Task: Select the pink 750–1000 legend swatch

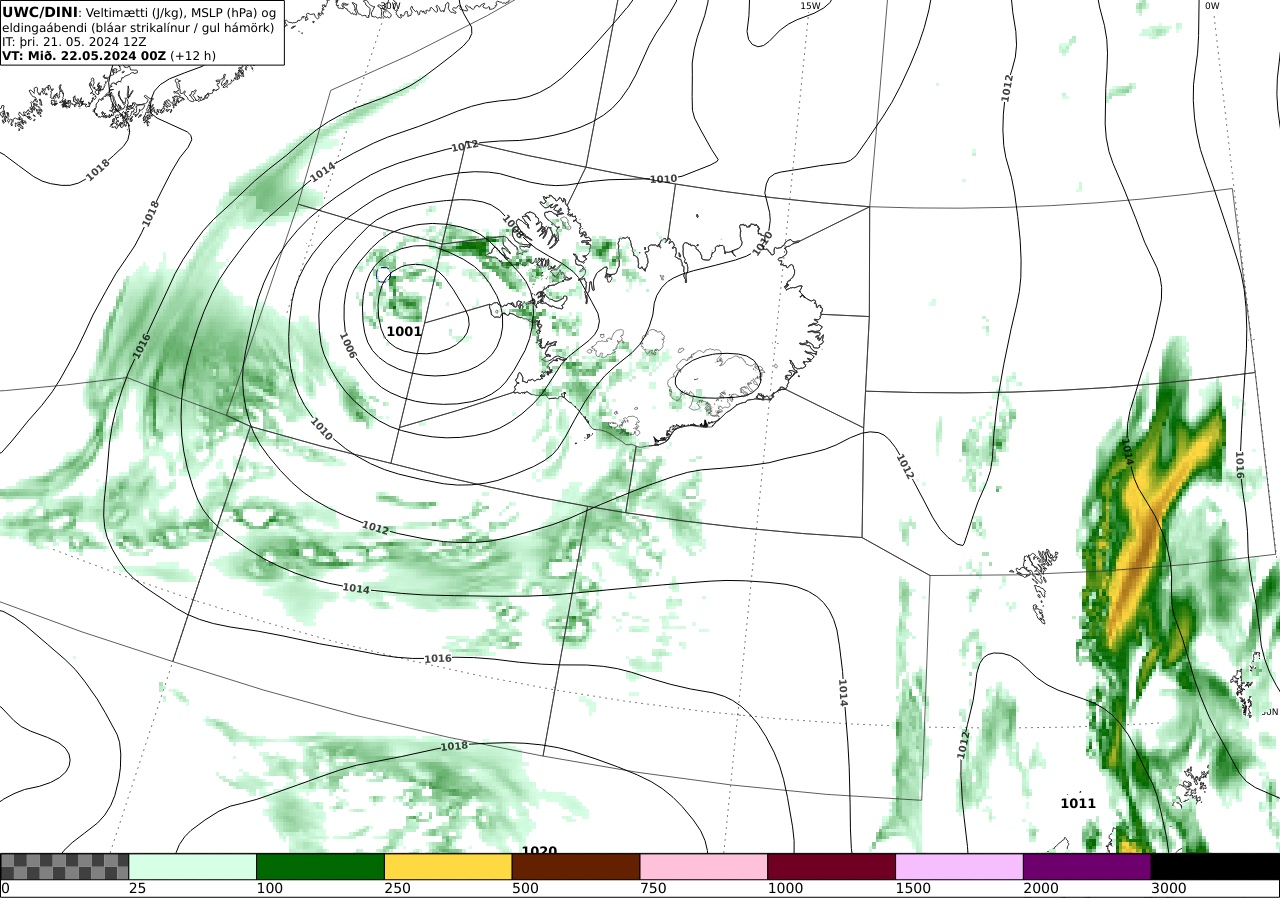Action: tap(704, 866)
